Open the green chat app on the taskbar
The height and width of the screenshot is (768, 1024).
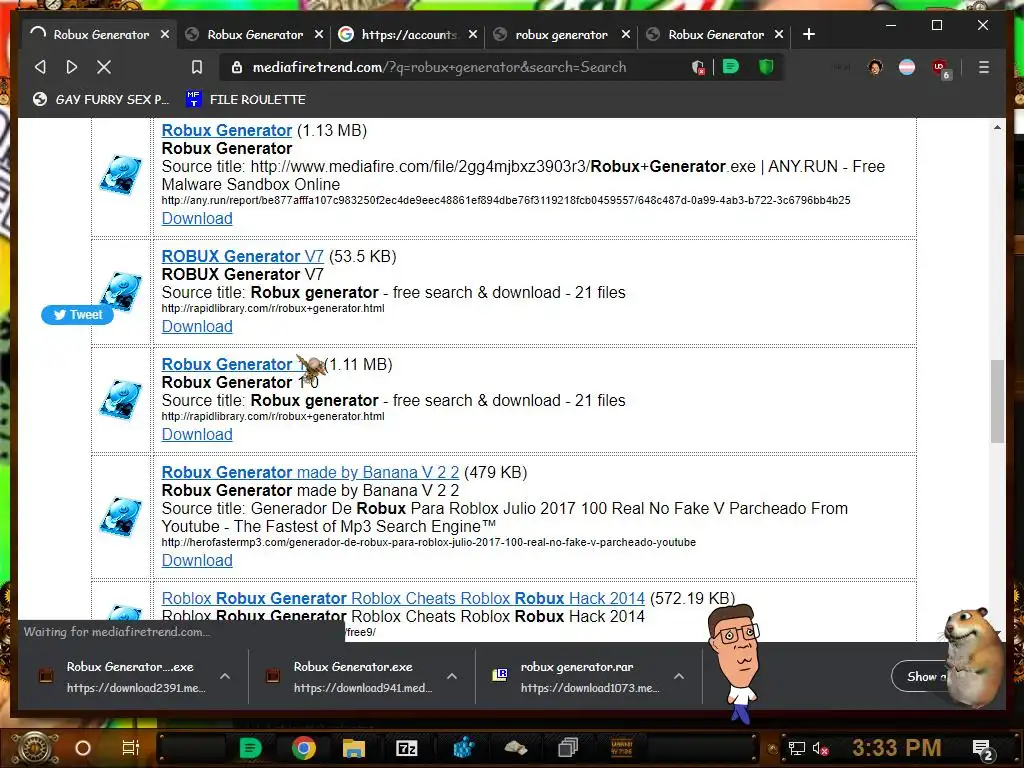250,748
